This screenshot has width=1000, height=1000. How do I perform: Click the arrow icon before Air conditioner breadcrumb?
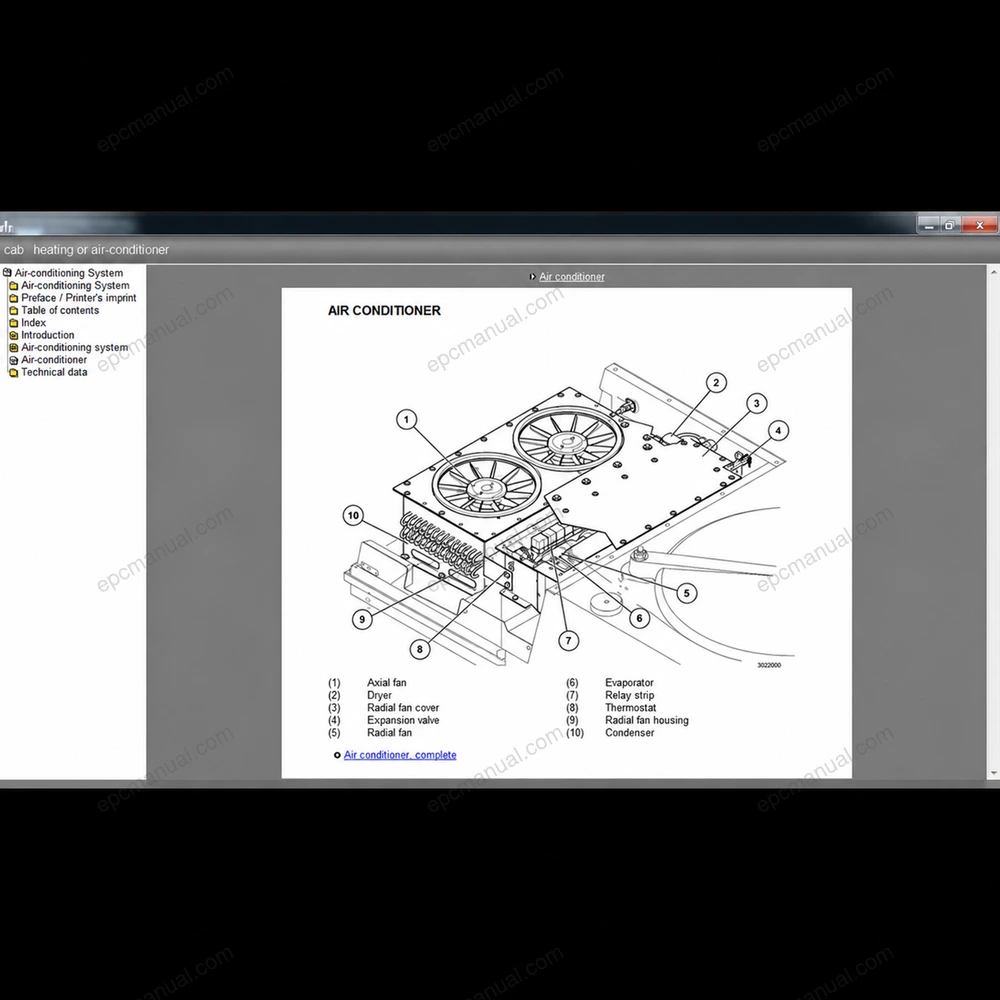click(x=533, y=277)
